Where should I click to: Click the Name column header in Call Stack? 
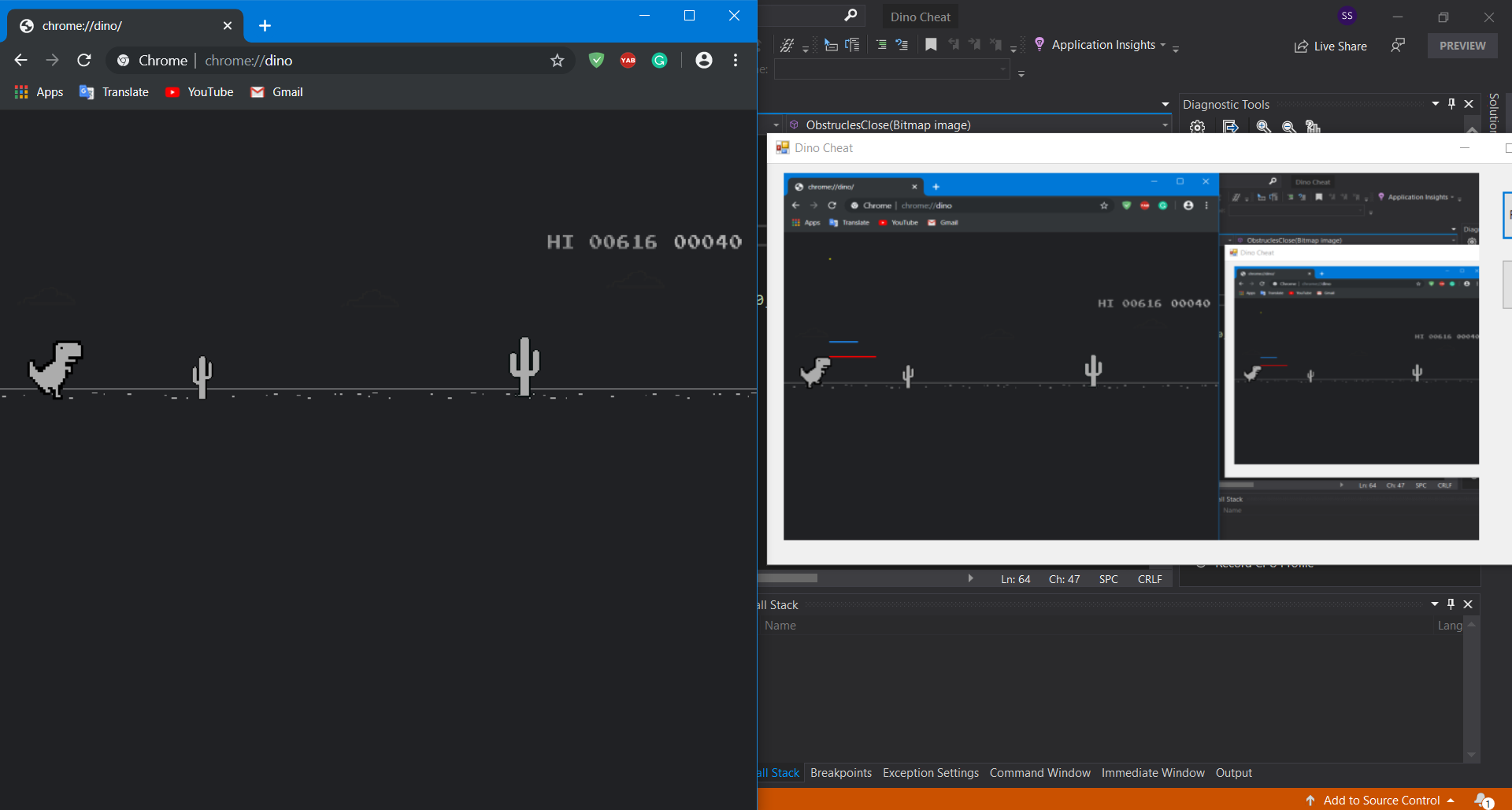pos(780,626)
